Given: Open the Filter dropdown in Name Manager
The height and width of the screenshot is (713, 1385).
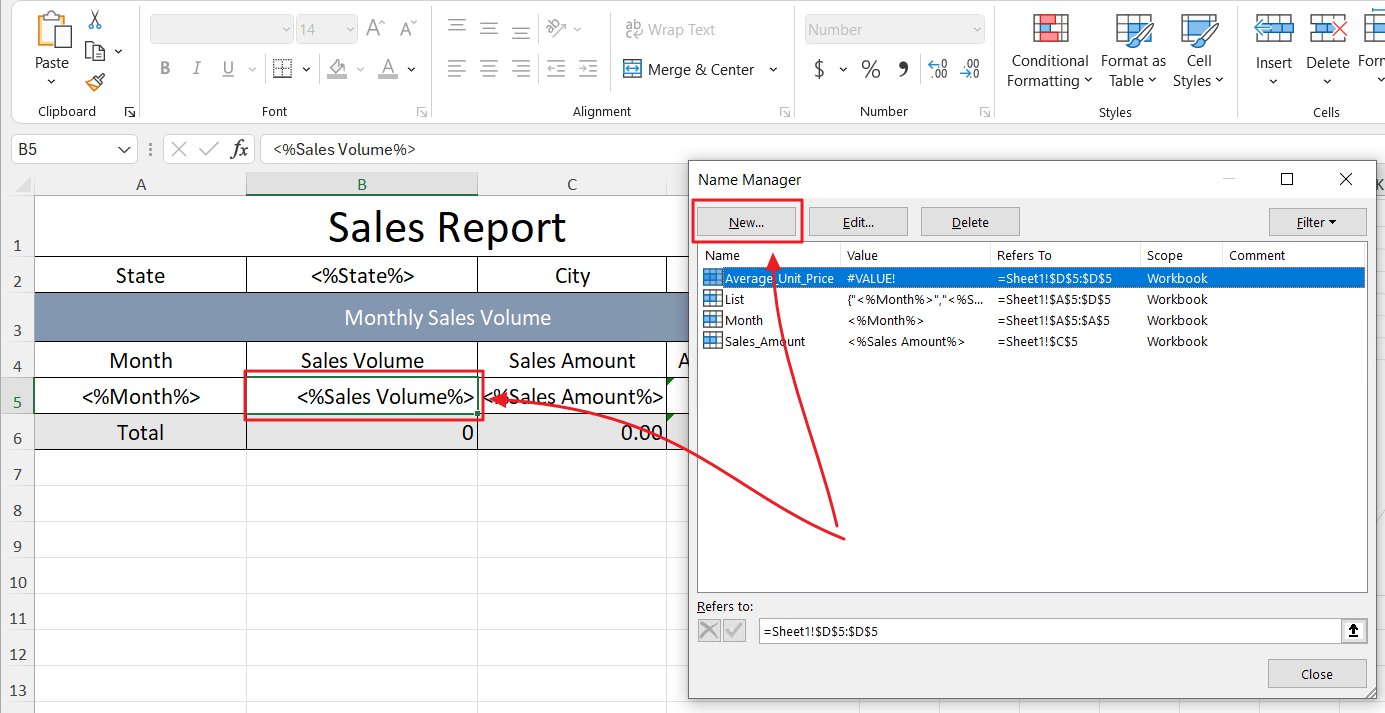Looking at the screenshot, I should coord(1317,222).
